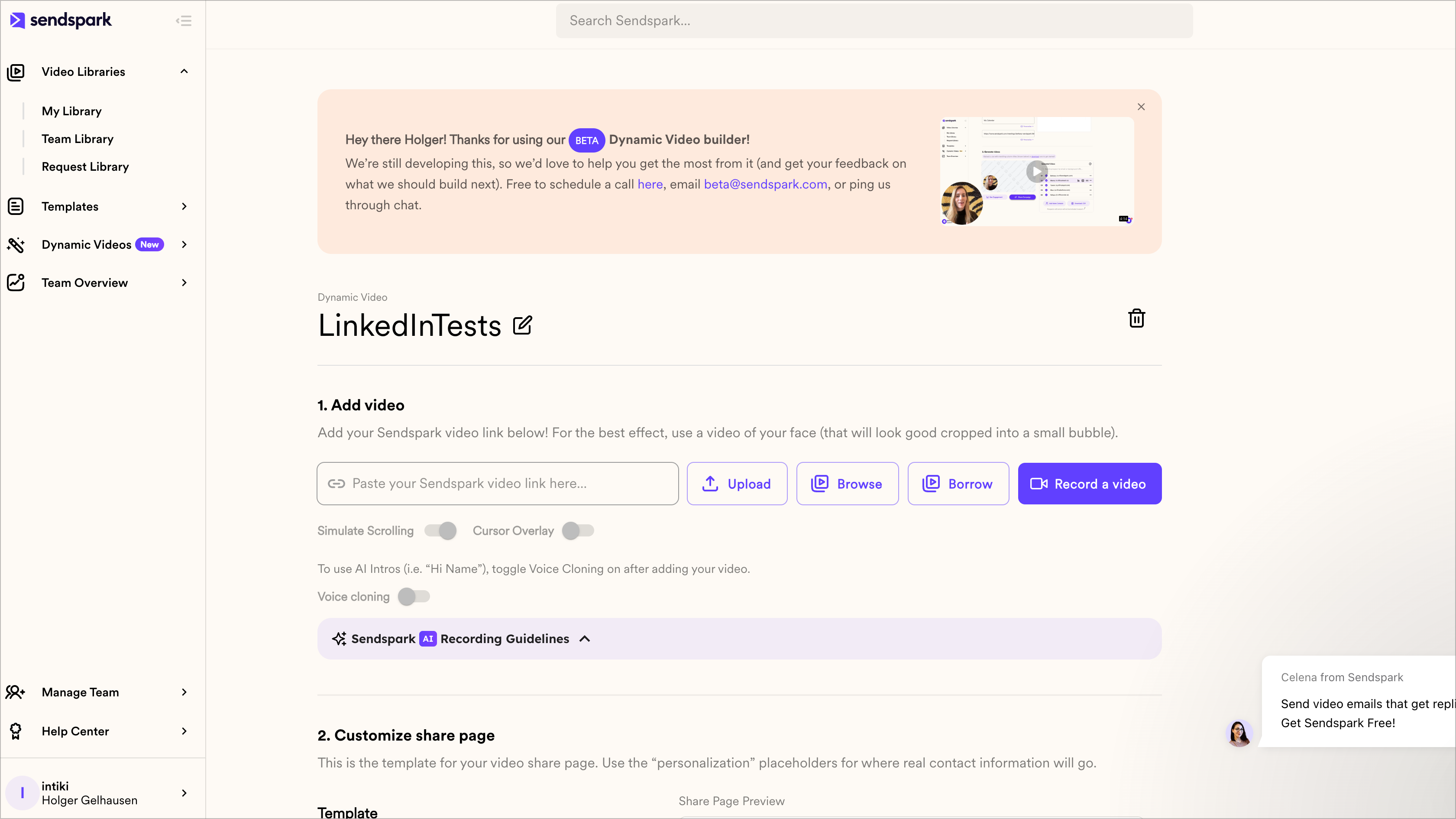Open Team Library in the sidebar
1456x819 pixels.
coord(78,139)
